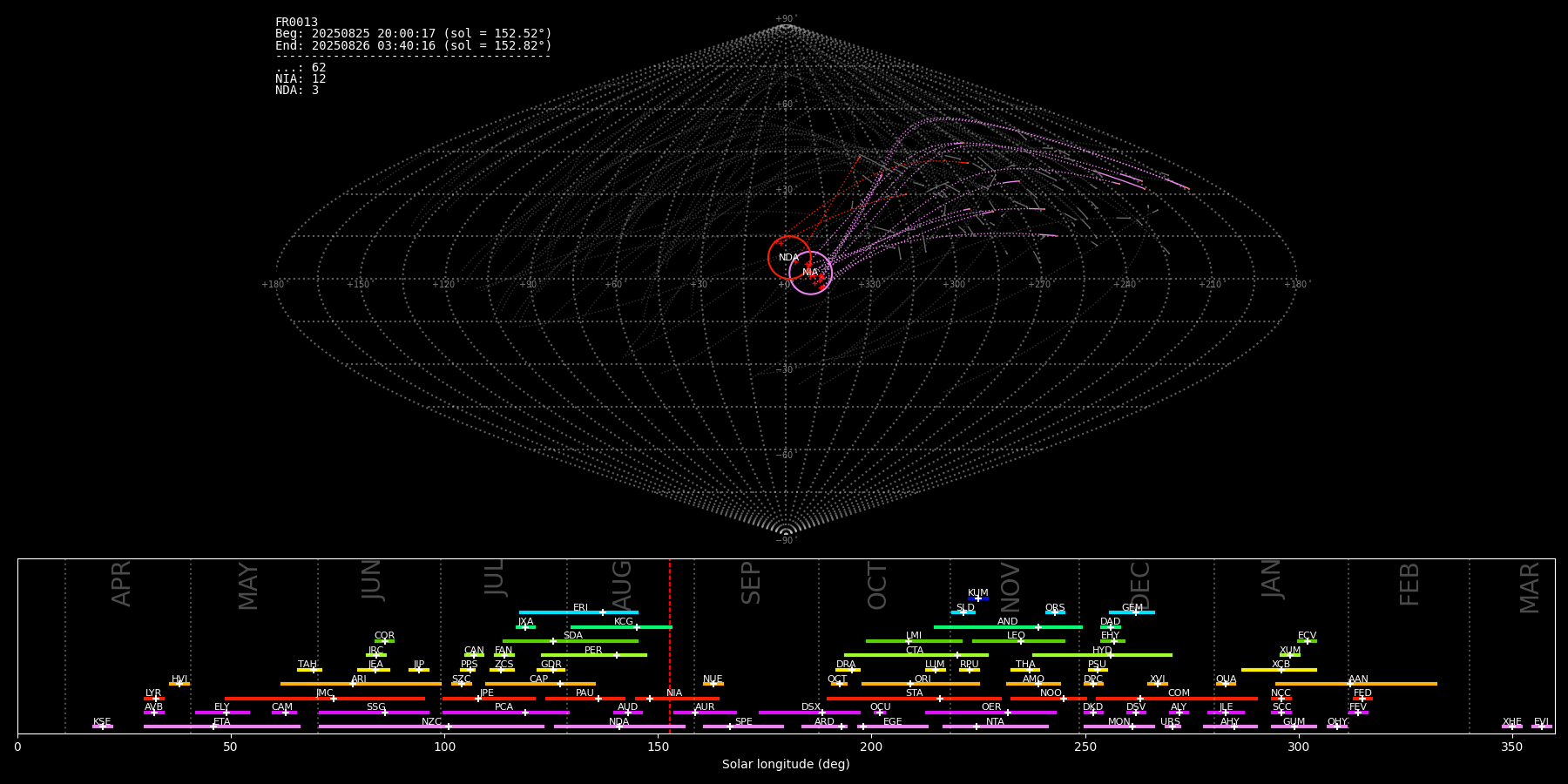Click the 'End: 20250826 03:40:16' header line
Image resolution: width=1568 pixels, height=784 pixels.
pos(414,45)
